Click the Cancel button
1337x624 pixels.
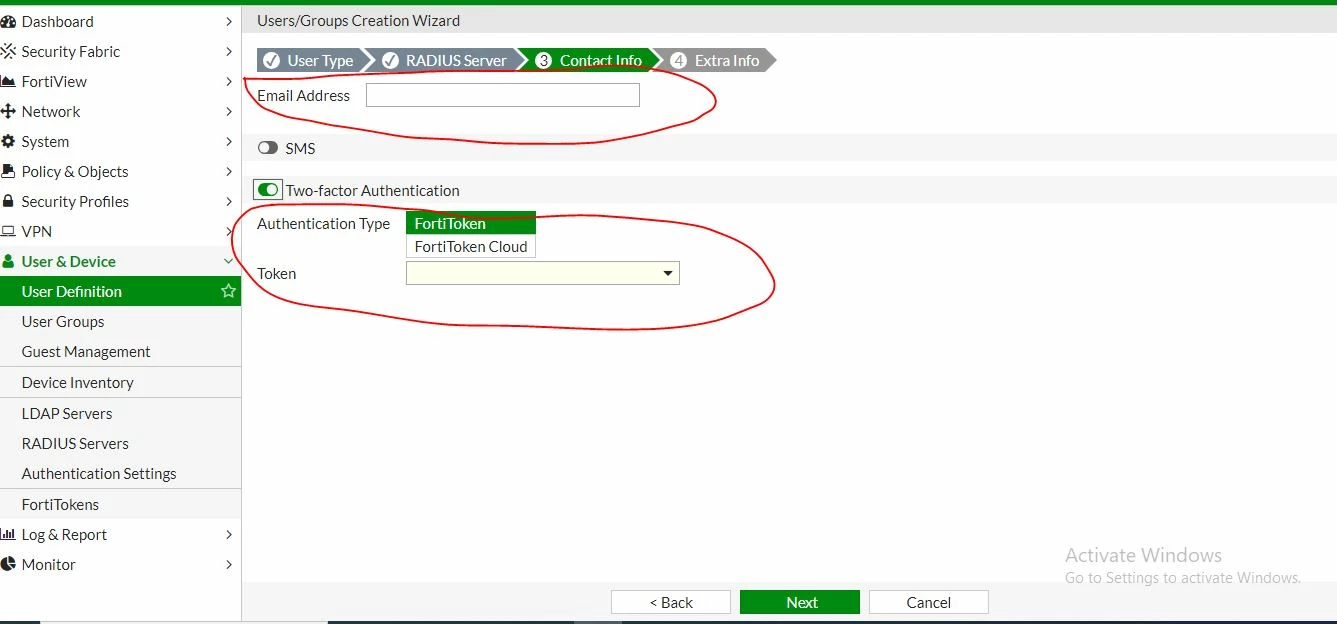929,602
